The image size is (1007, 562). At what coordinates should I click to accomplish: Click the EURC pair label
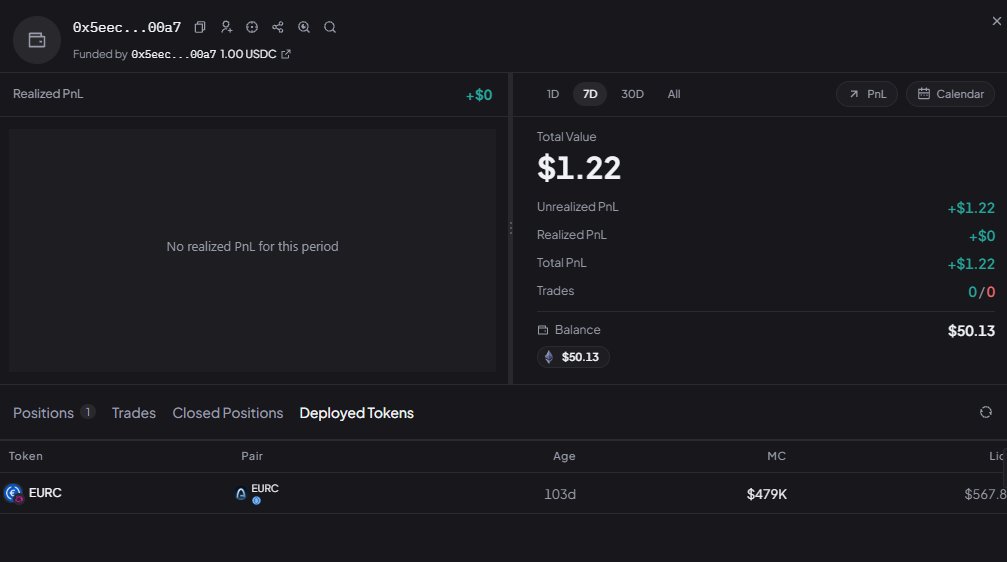(265, 489)
